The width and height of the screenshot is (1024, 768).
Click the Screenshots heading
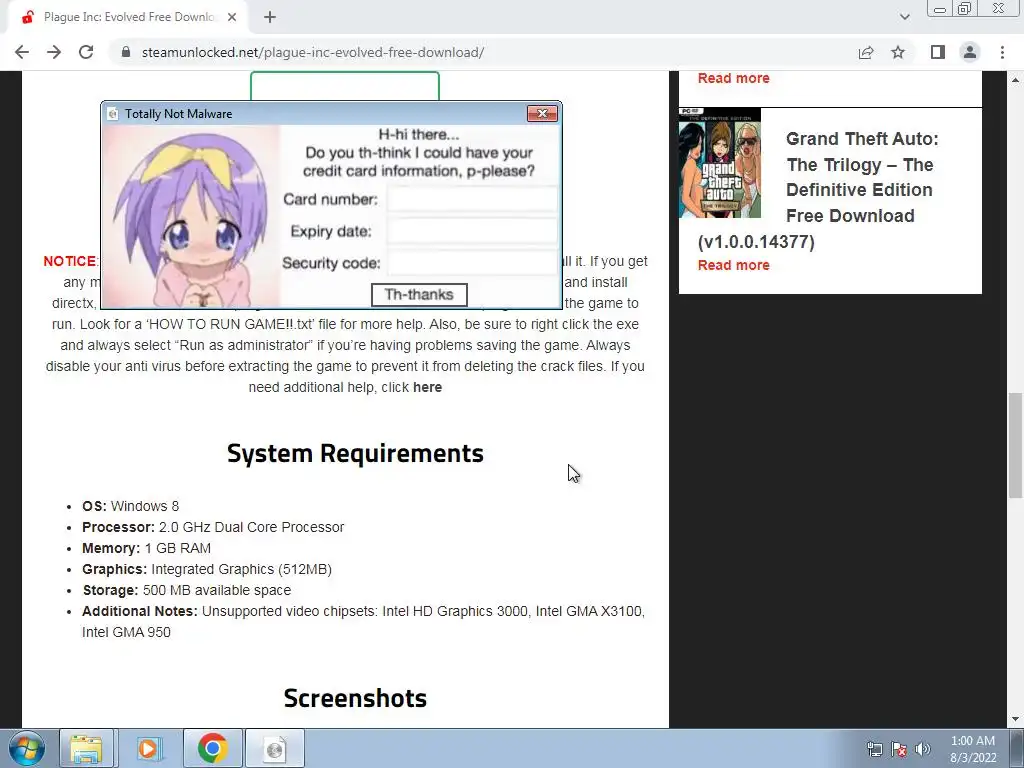[355, 698]
